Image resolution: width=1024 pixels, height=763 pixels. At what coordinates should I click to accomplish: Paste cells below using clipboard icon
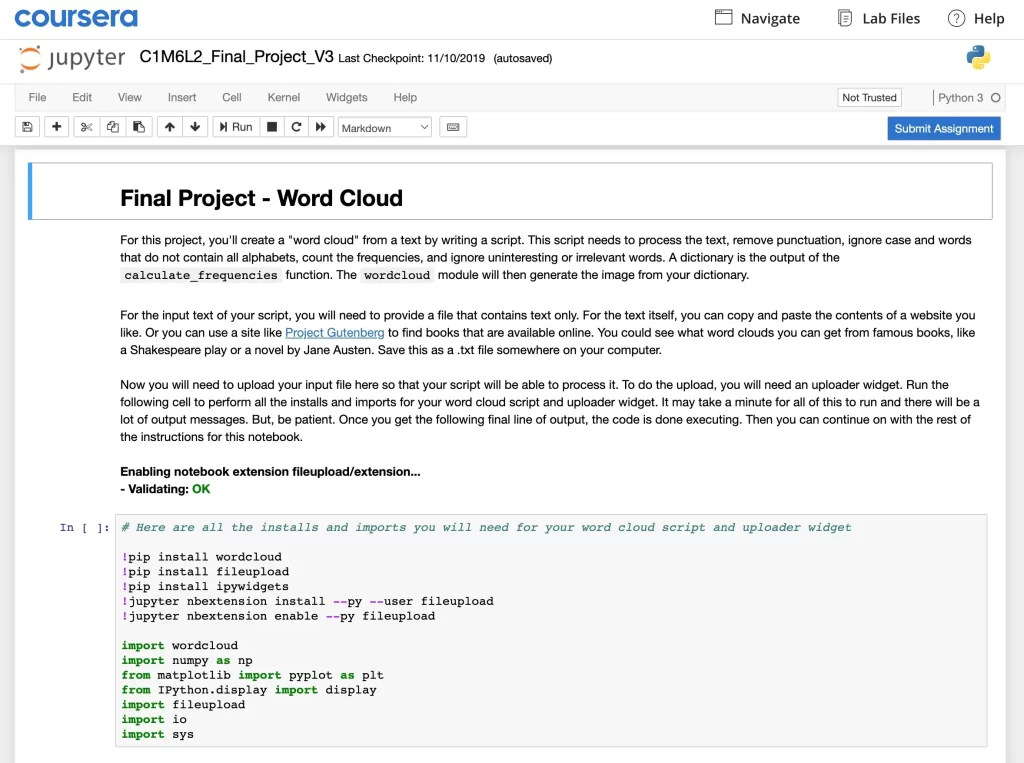coord(139,127)
